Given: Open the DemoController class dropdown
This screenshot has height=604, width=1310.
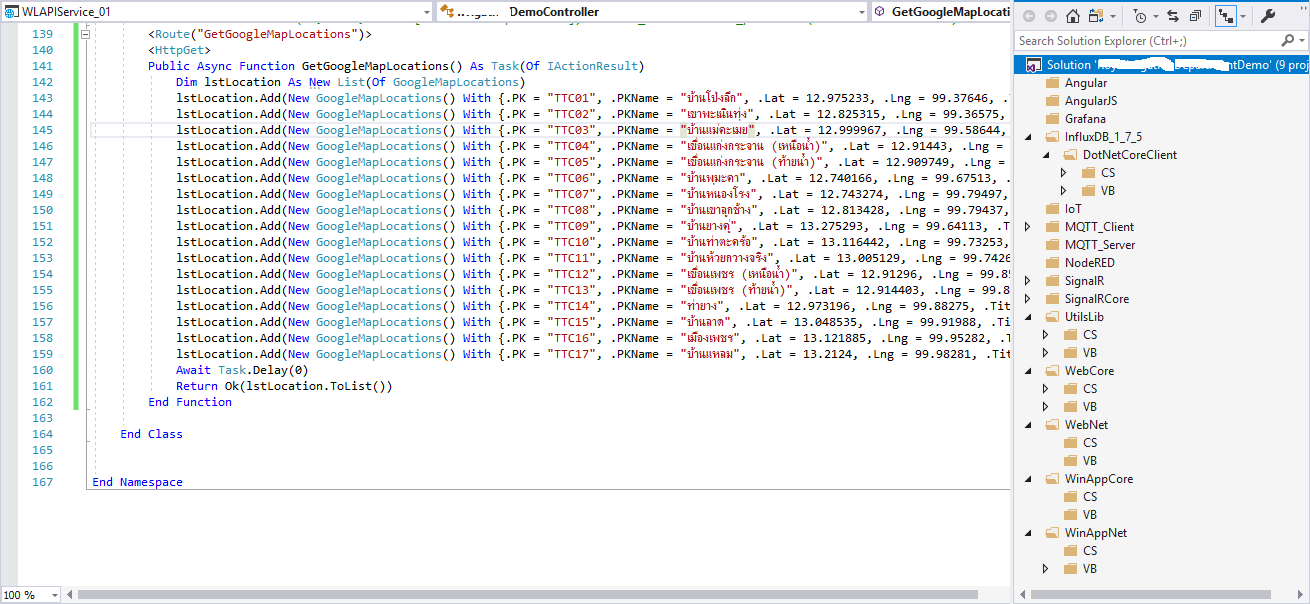Looking at the screenshot, I should [x=859, y=12].
